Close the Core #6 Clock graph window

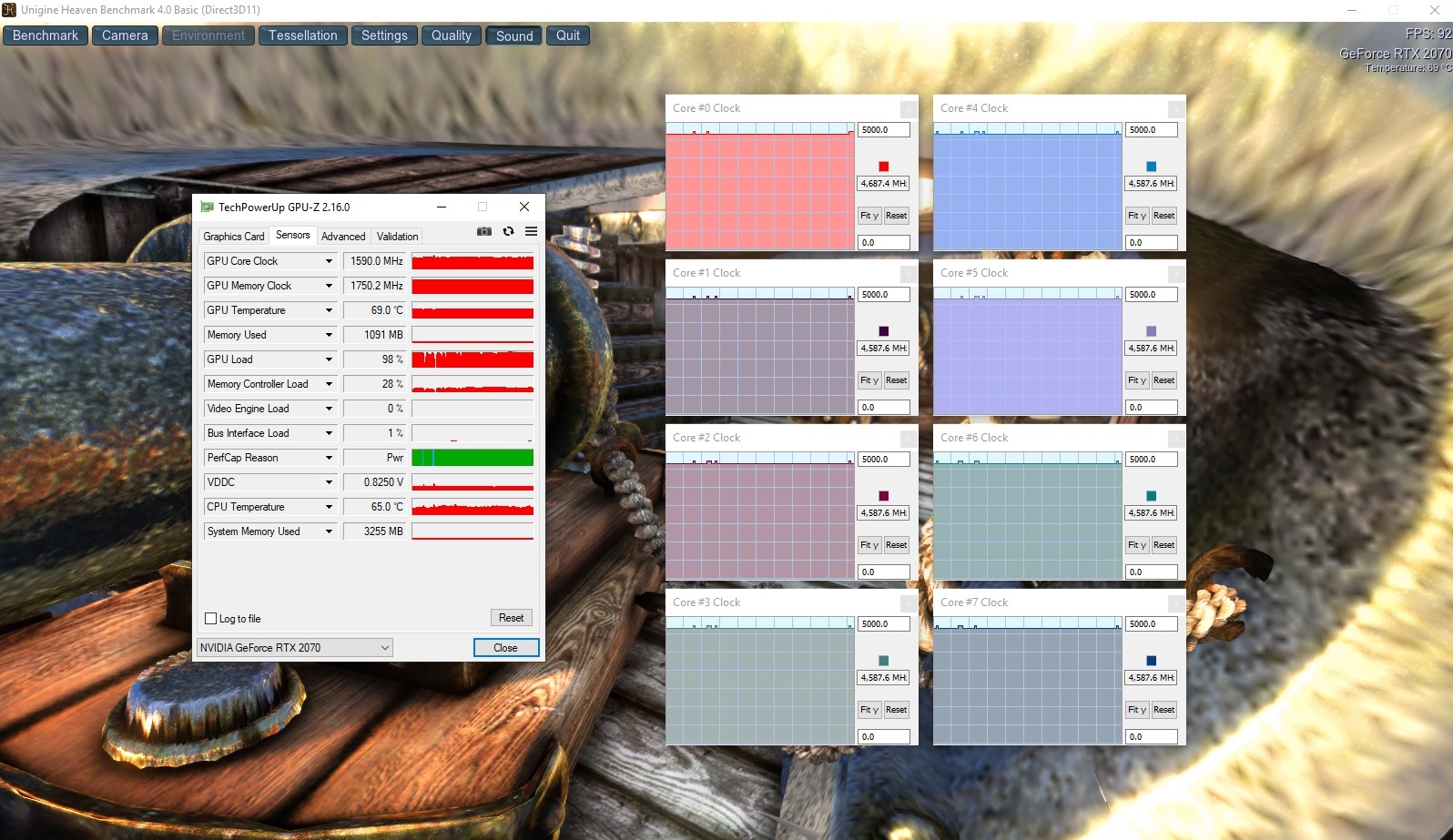[x=1175, y=439]
